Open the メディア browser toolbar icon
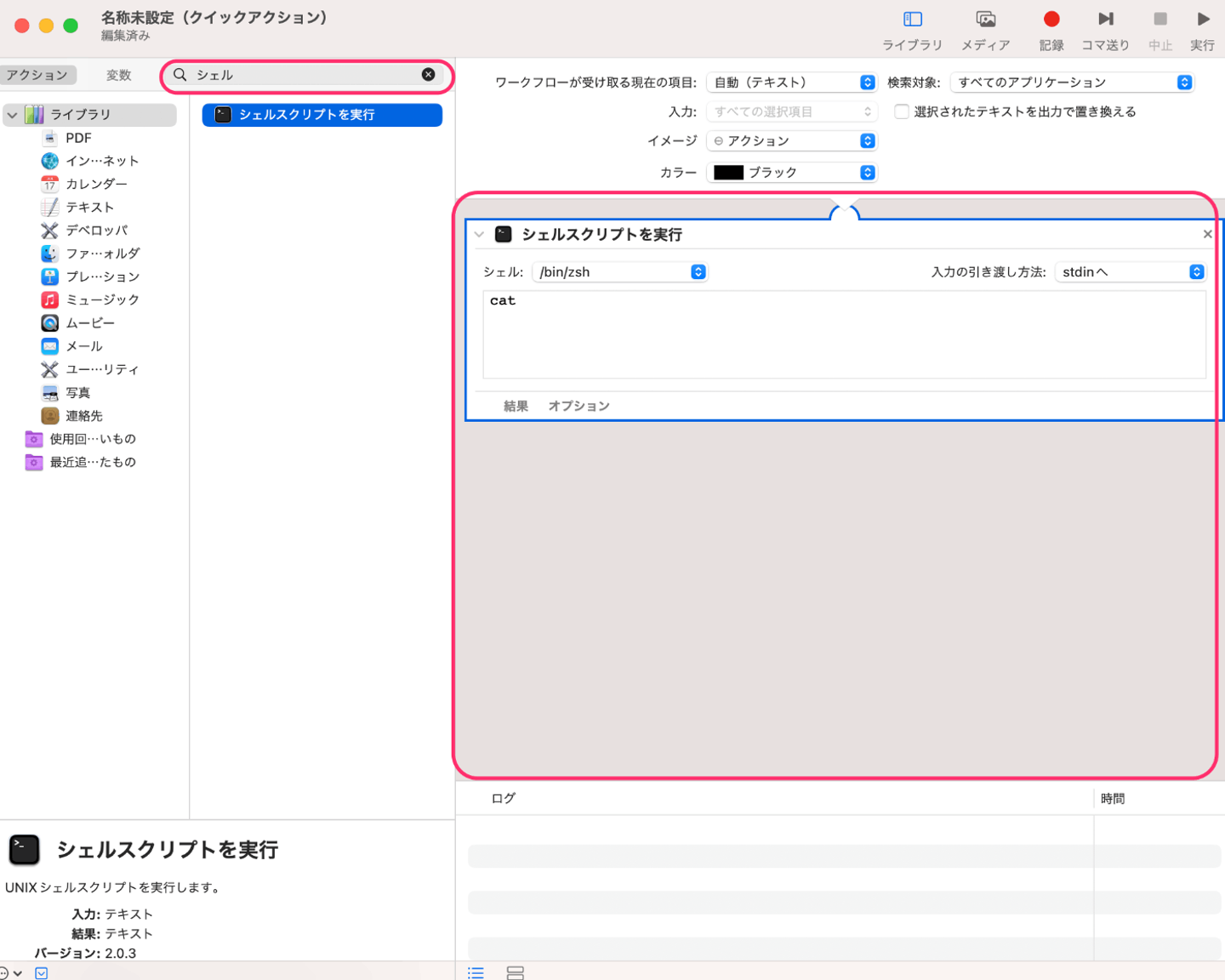This screenshot has width=1225, height=980. point(986,19)
